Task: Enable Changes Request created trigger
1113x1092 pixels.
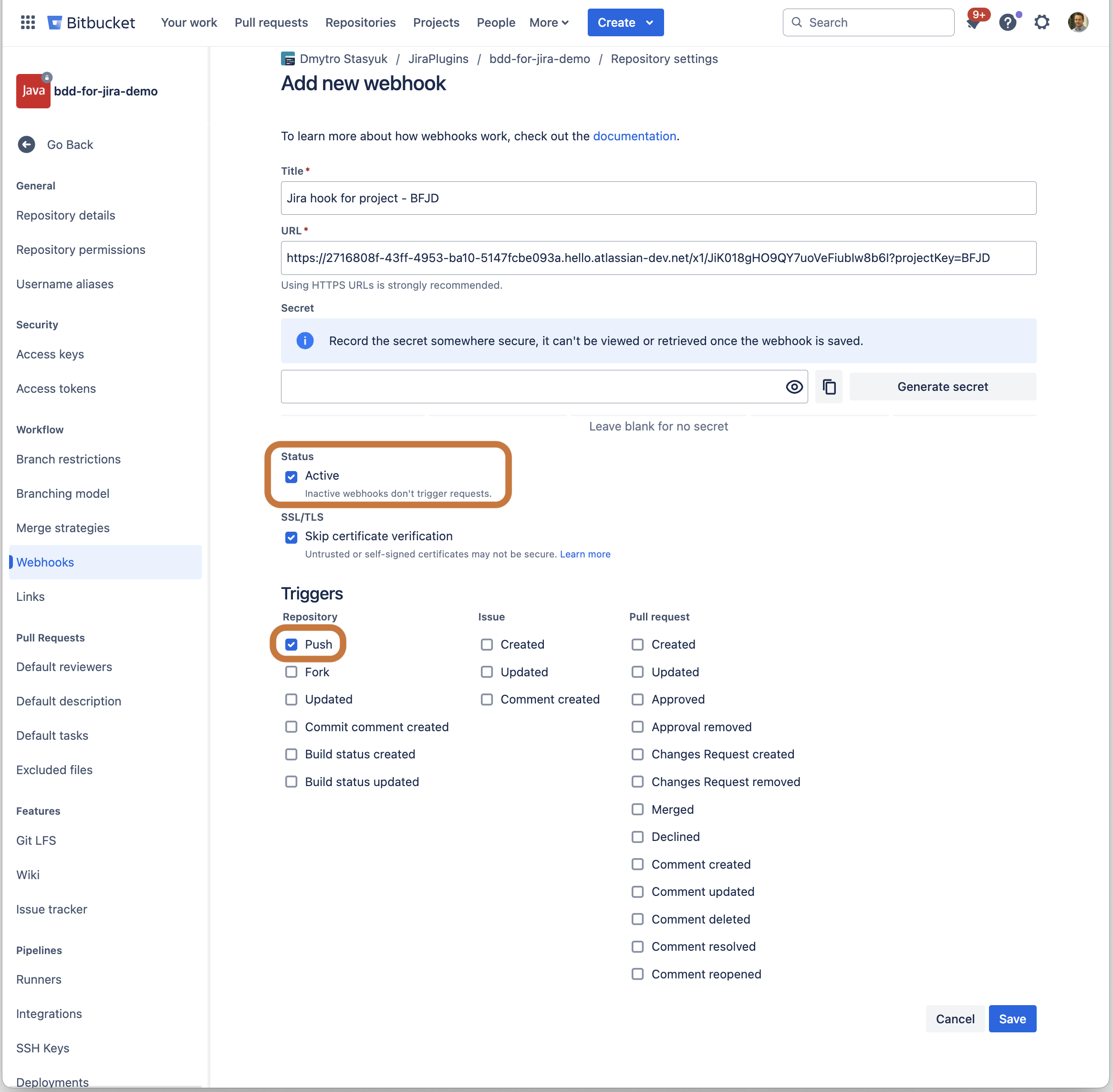Action: [638, 754]
